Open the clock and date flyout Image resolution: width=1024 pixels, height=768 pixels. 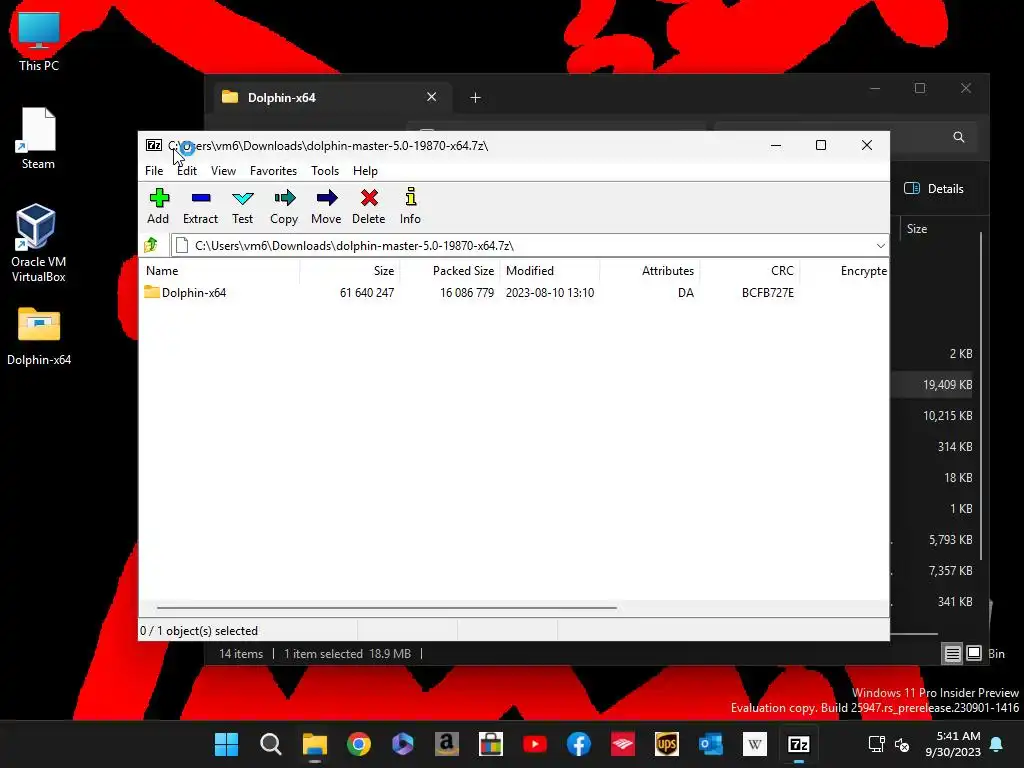(x=953, y=744)
